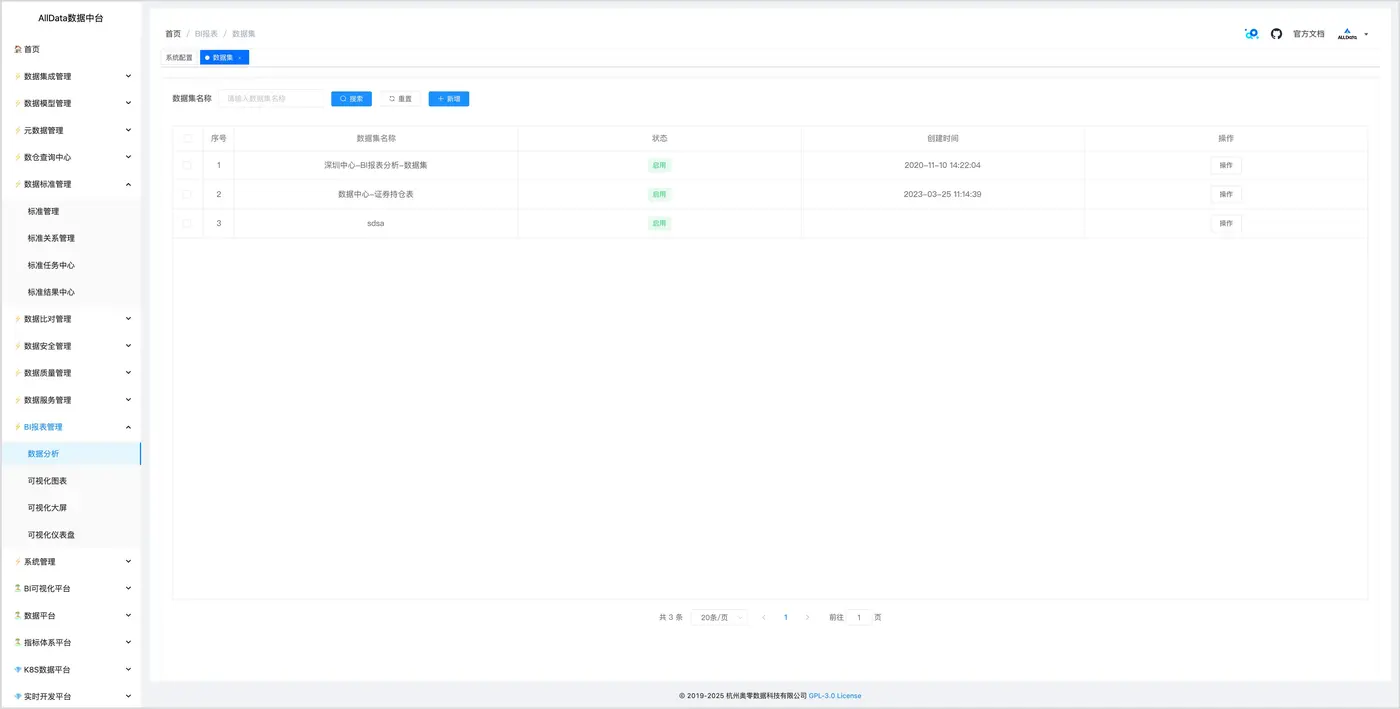Click the lightning icon next to 数据集成管理

[18, 76]
